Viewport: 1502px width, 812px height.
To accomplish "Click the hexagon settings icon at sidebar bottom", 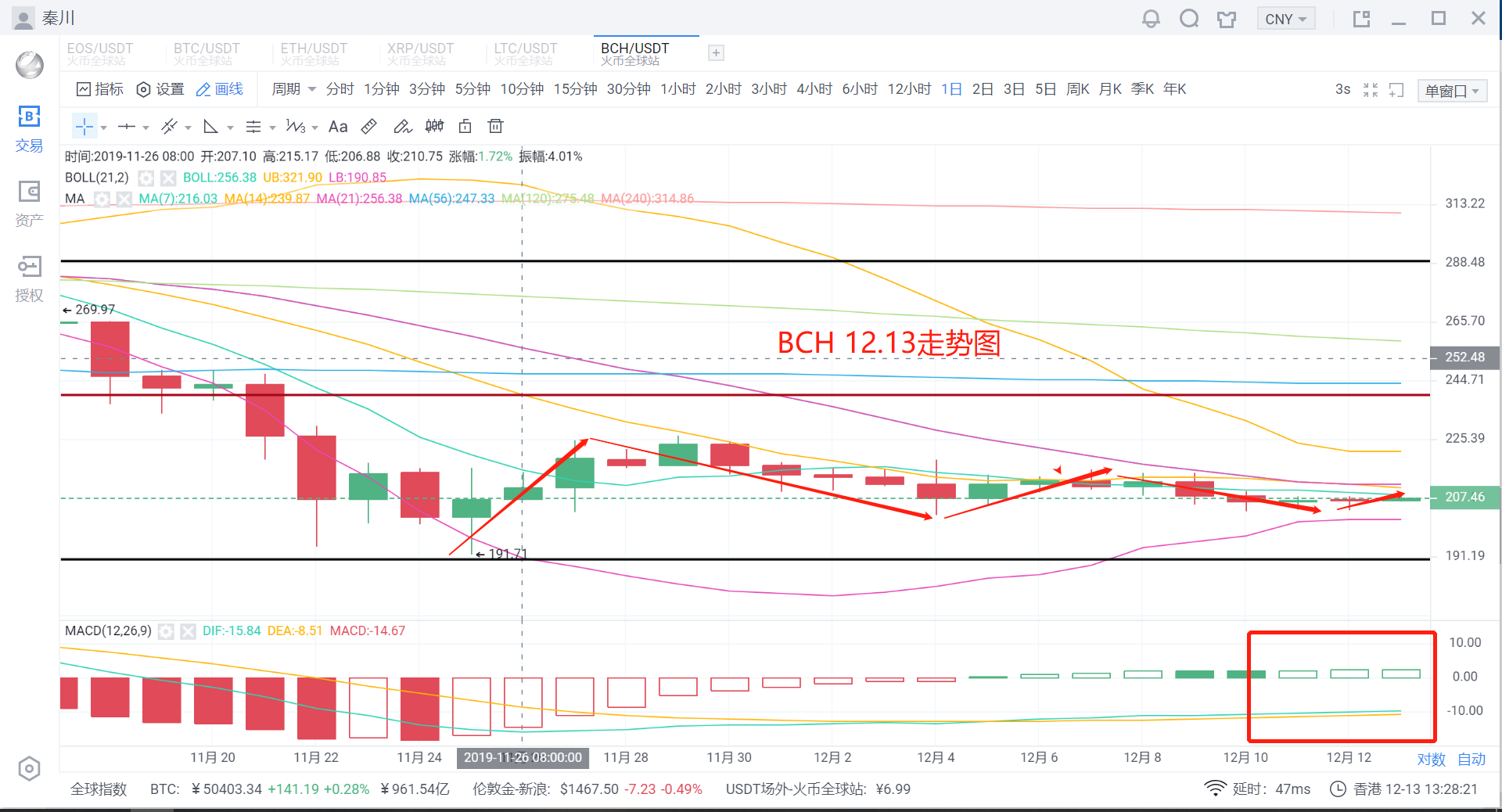I will (x=29, y=769).
